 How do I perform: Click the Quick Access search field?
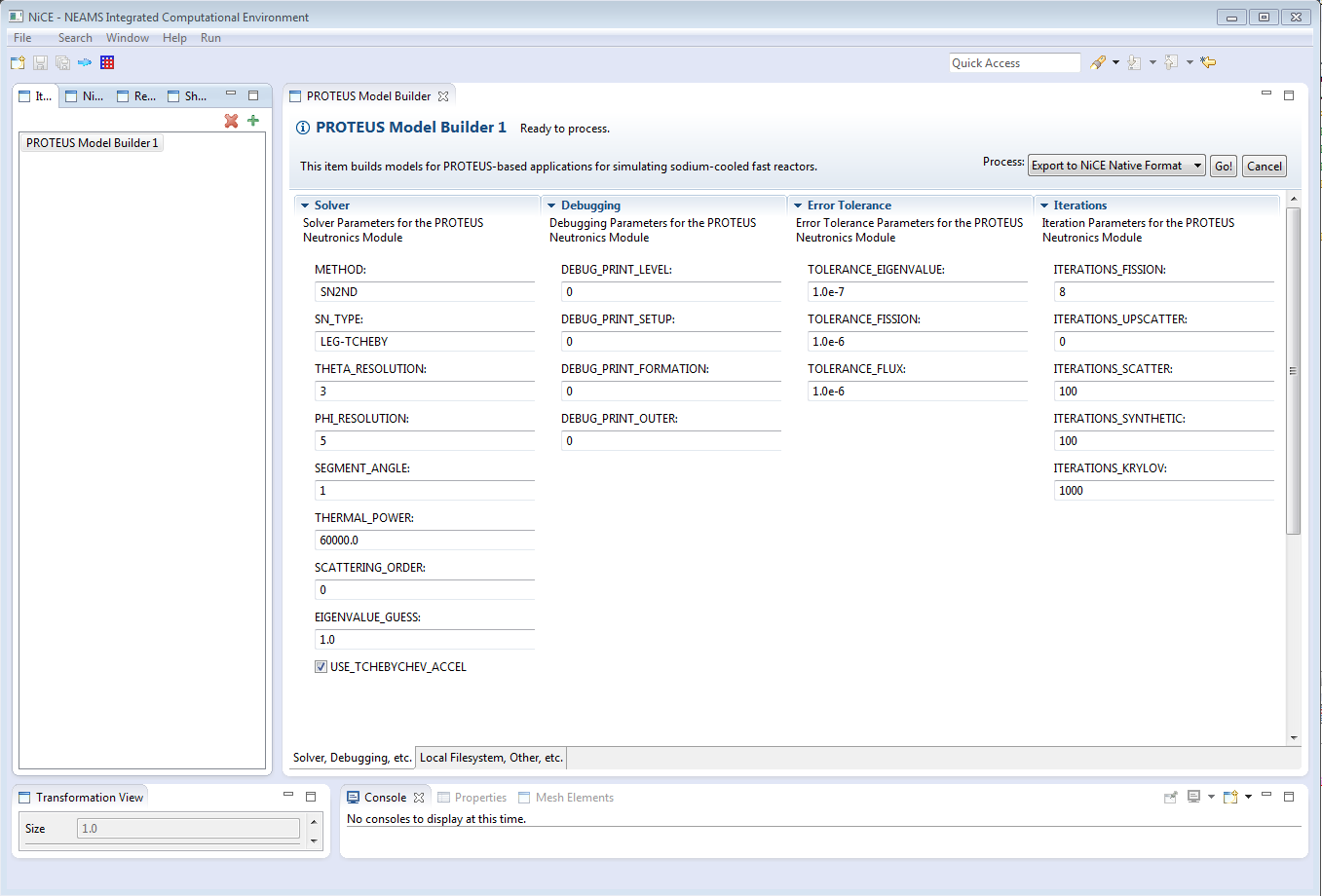point(1015,63)
